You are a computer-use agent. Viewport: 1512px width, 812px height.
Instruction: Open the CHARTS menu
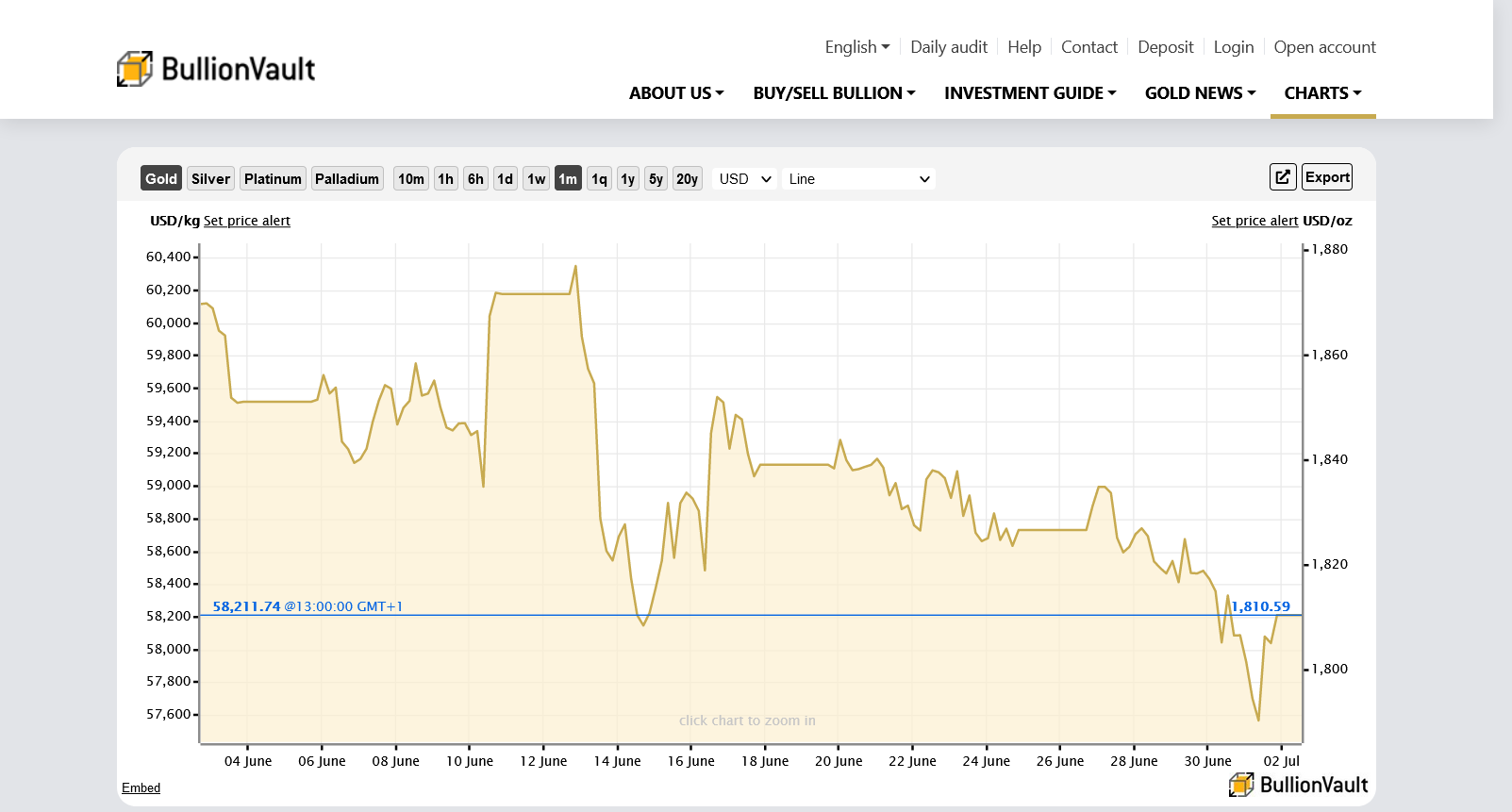coord(1322,93)
